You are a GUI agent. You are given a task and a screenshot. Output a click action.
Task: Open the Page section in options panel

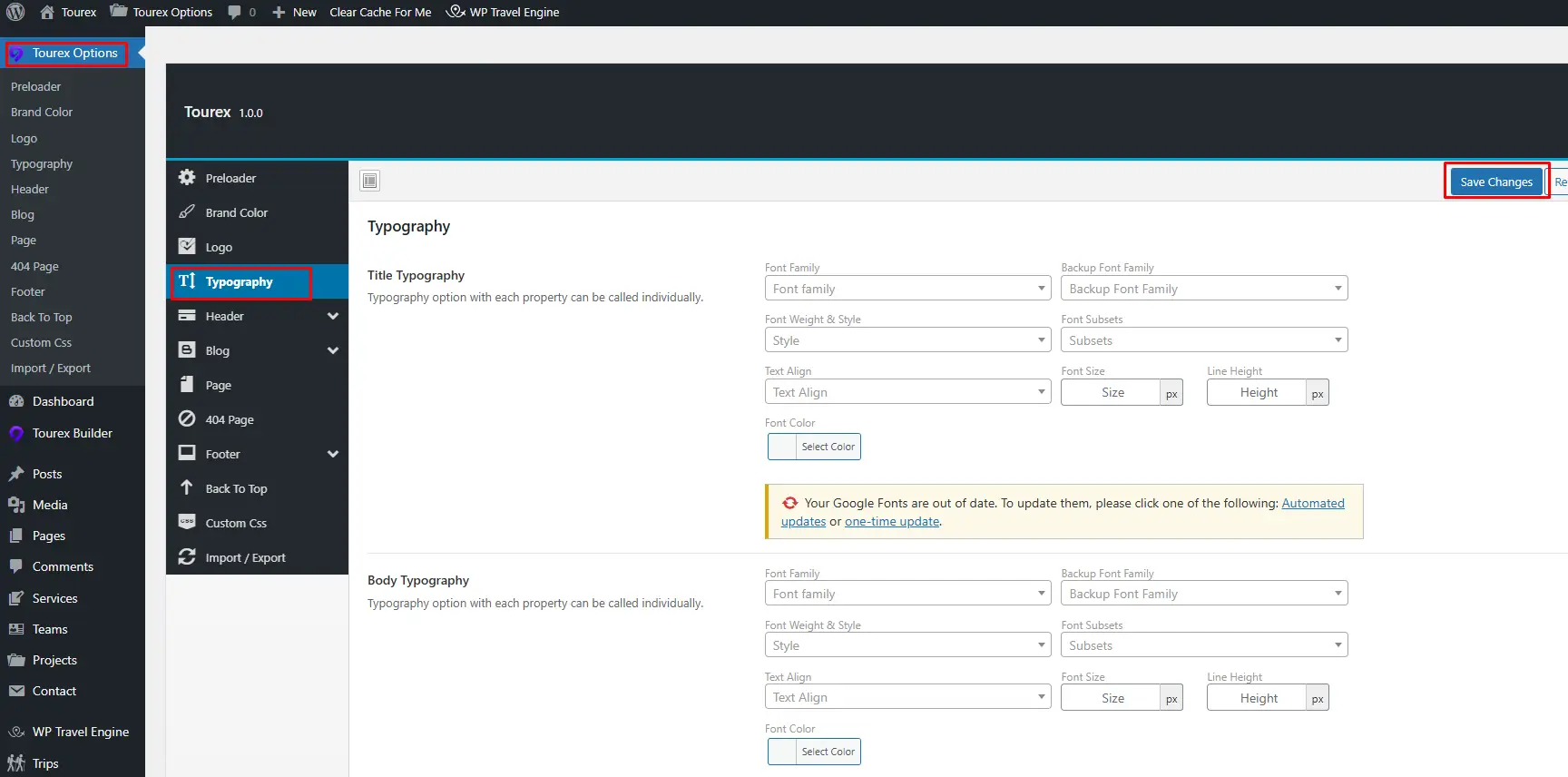[258, 385]
